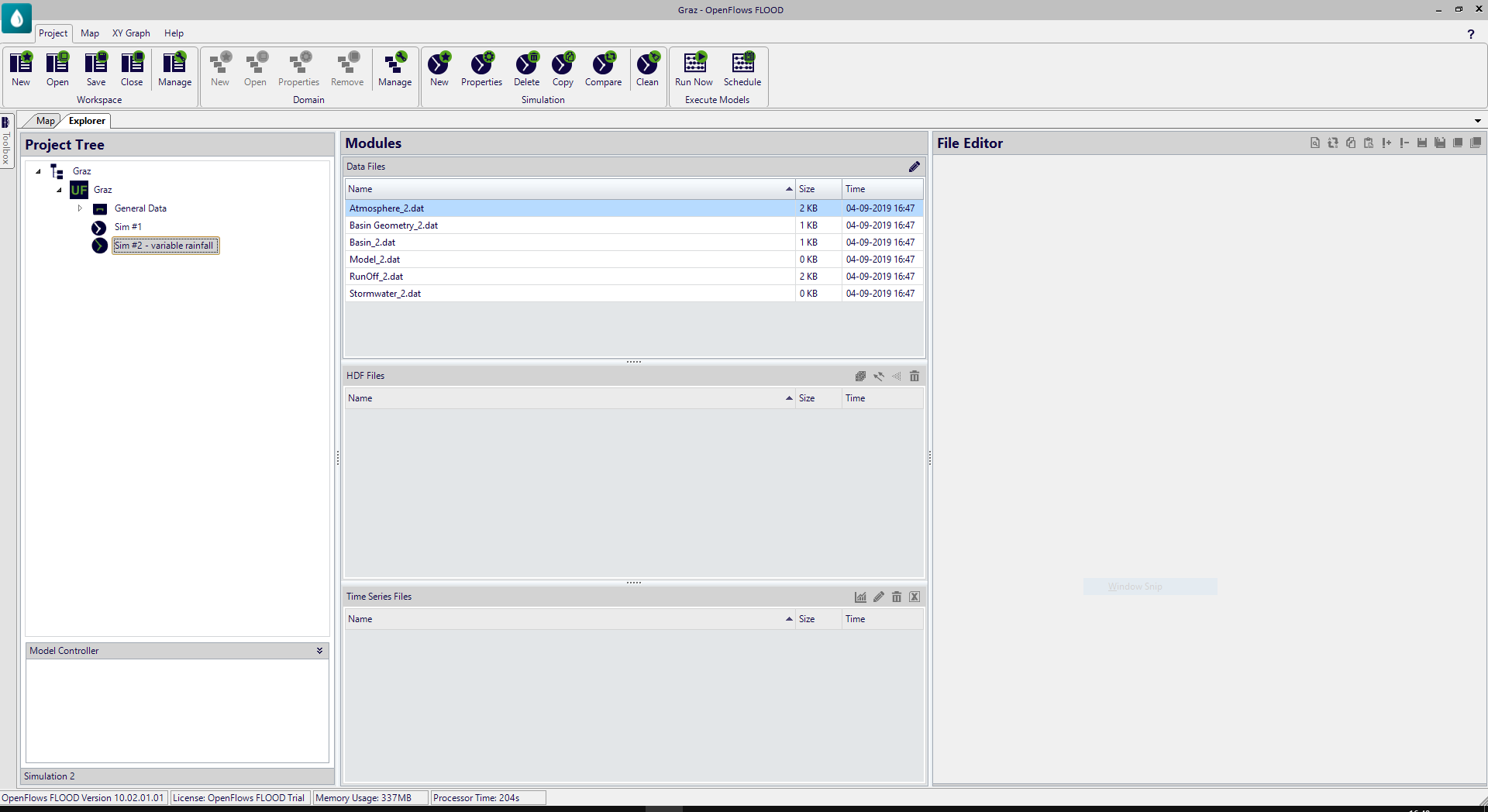Delete HDF files with trash icon

[x=914, y=376]
